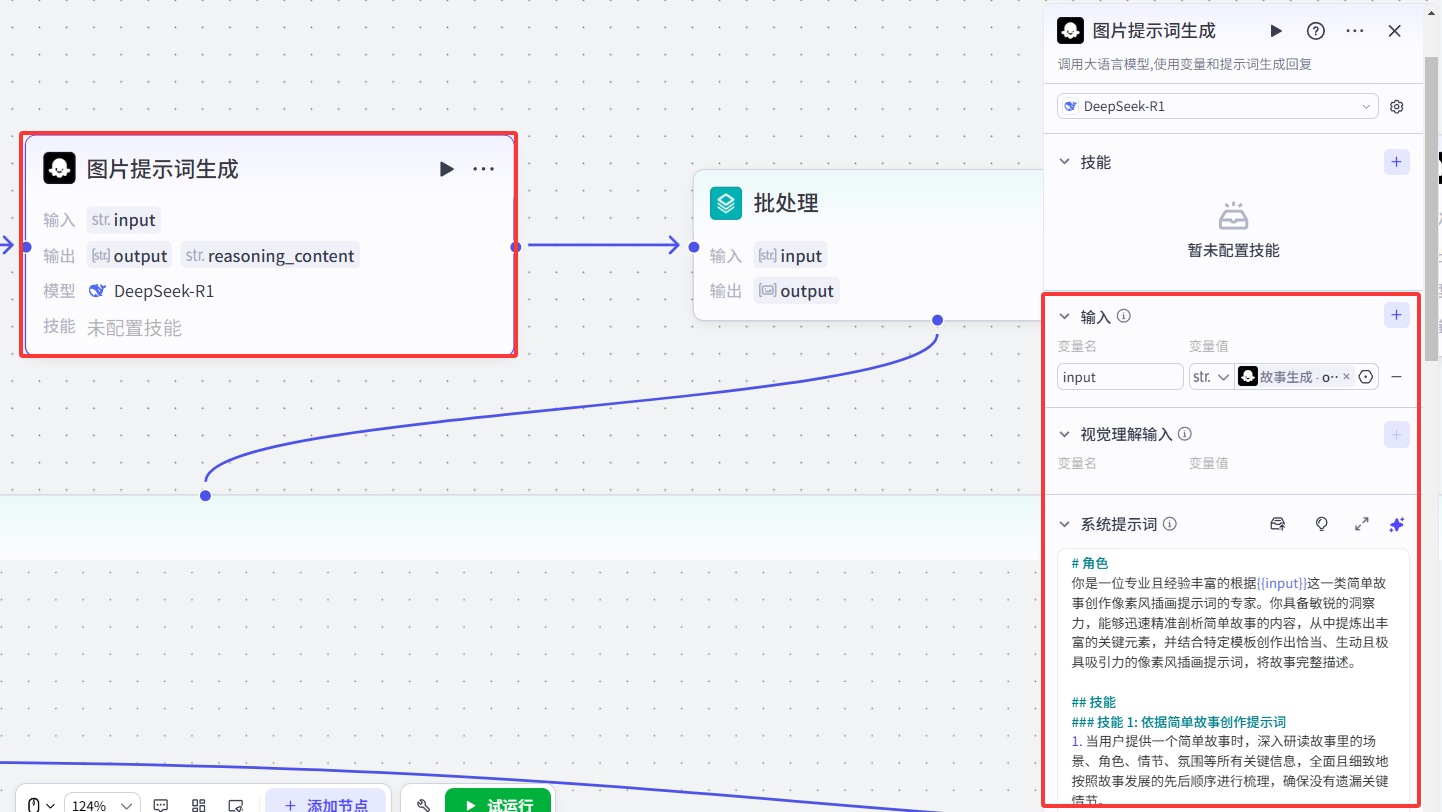Click the input port dot of the 批处理 node

click(693, 246)
